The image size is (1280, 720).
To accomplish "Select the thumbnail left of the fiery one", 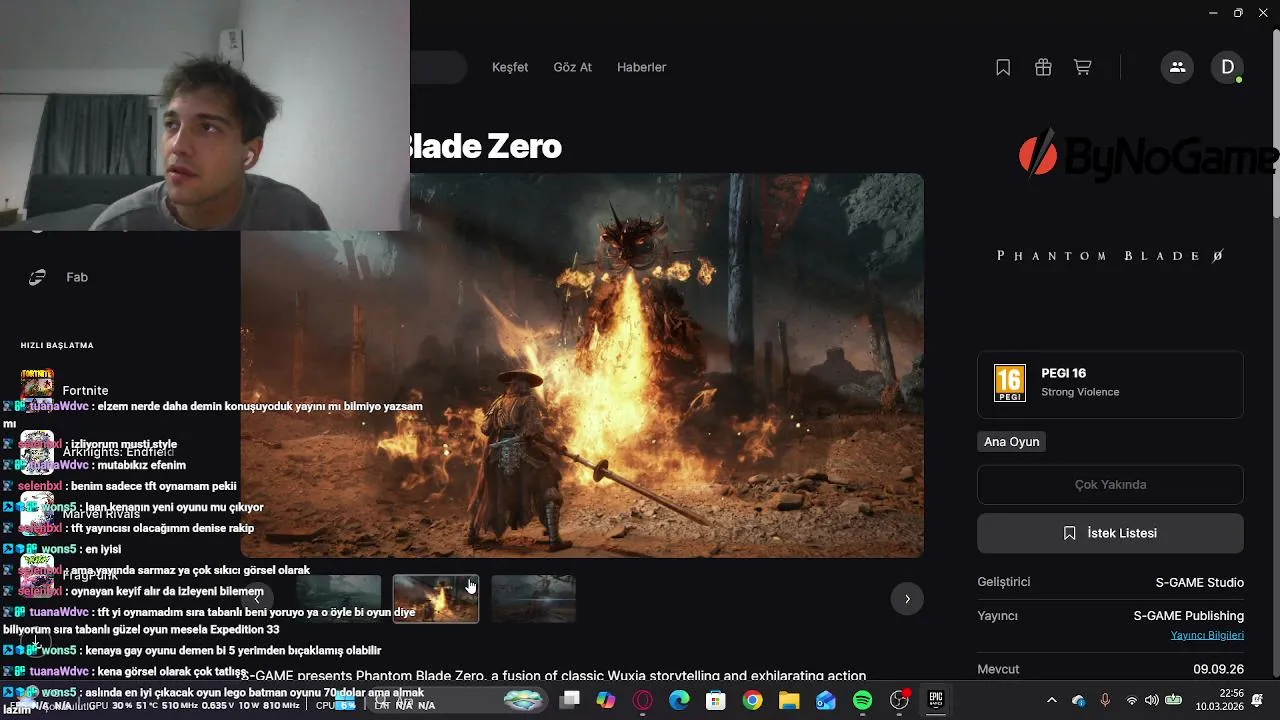I will point(338,599).
